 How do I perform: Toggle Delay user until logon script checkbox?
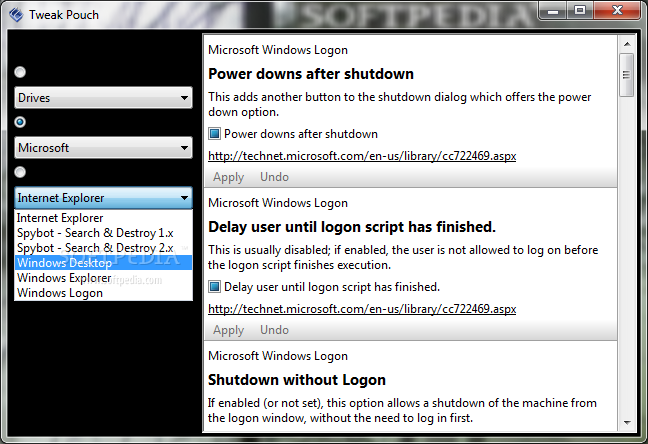pyautogui.click(x=214, y=286)
